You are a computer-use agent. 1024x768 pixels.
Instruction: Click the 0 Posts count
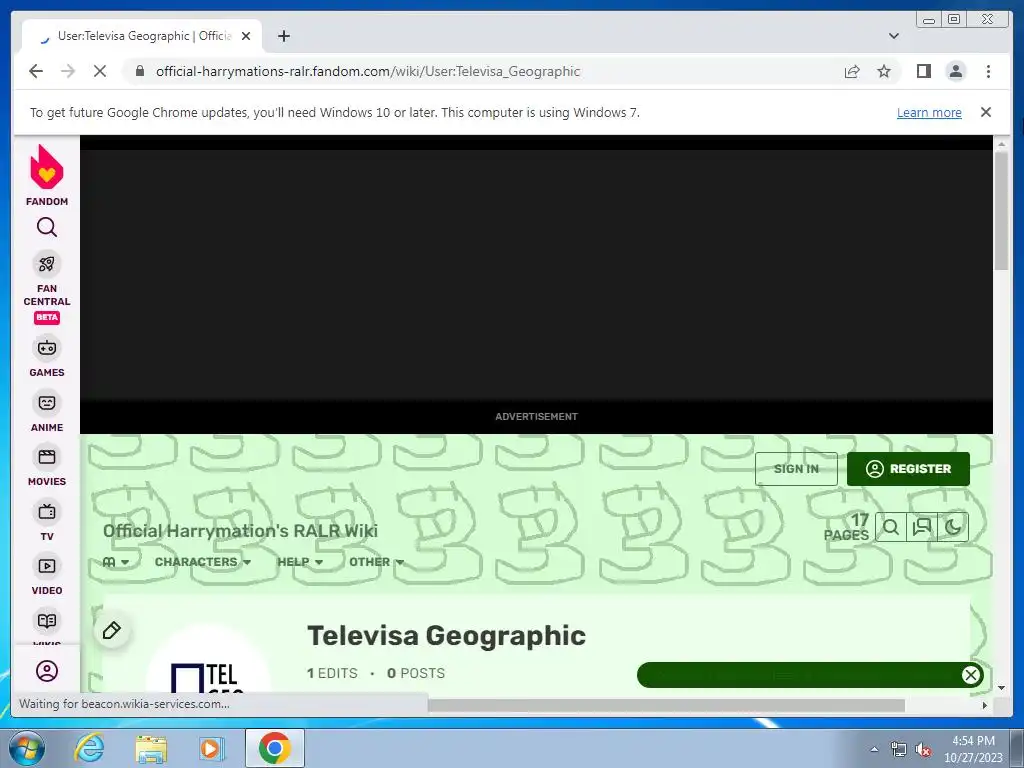(416, 673)
